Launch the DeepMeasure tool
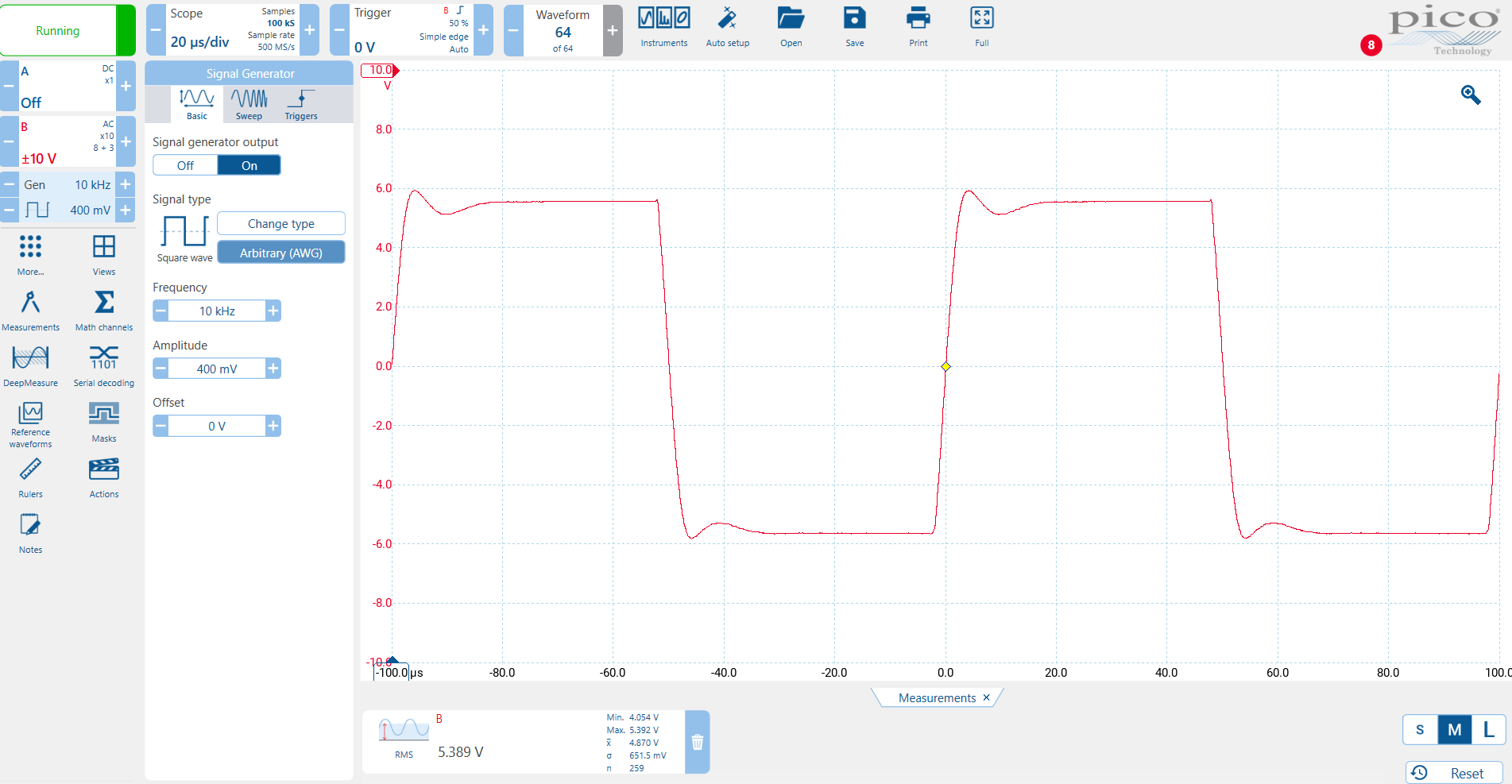The height and width of the screenshot is (784, 1512). point(30,365)
